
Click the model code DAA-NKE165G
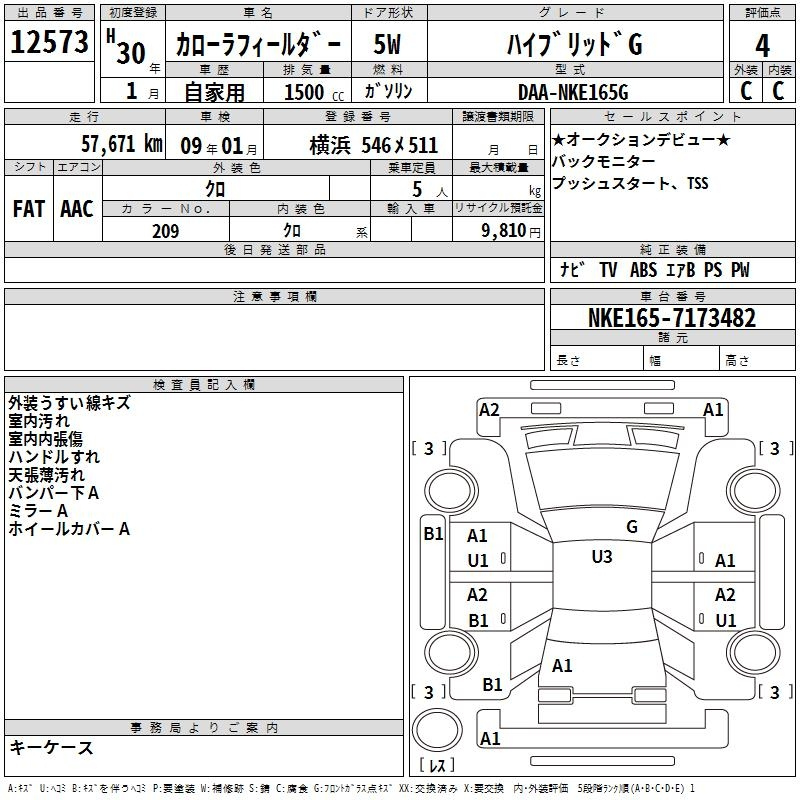573,92
